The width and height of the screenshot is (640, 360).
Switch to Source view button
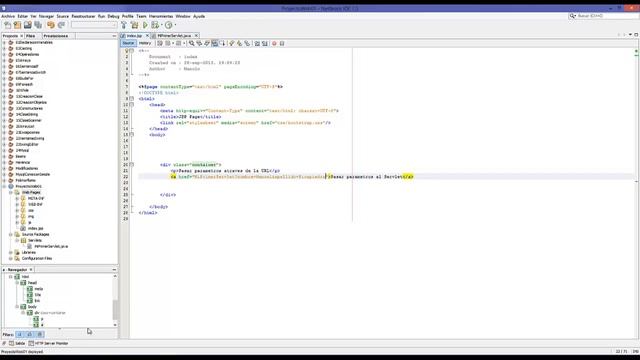click(x=128, y=43)
